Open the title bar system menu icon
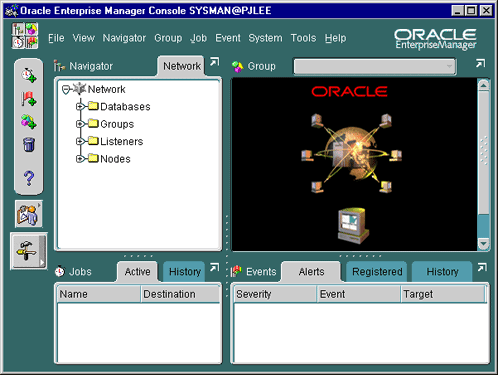This screenshot has height=375, width=498. [x=12, y=11]
